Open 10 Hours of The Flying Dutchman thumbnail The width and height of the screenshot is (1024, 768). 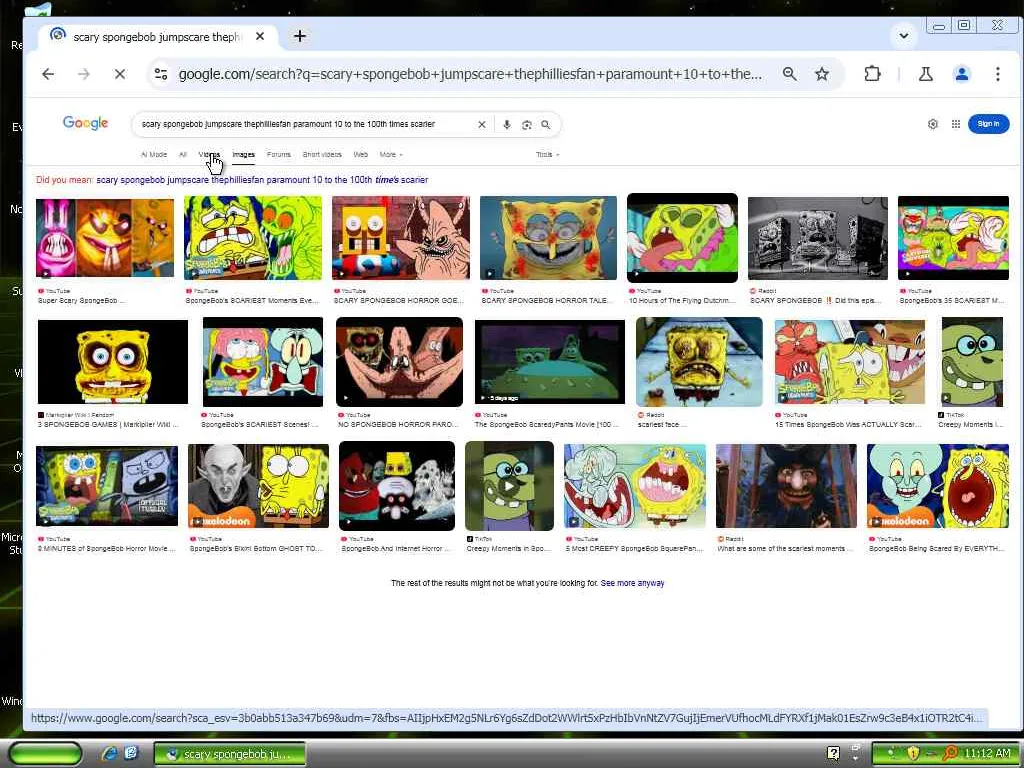tap(682, 238)
